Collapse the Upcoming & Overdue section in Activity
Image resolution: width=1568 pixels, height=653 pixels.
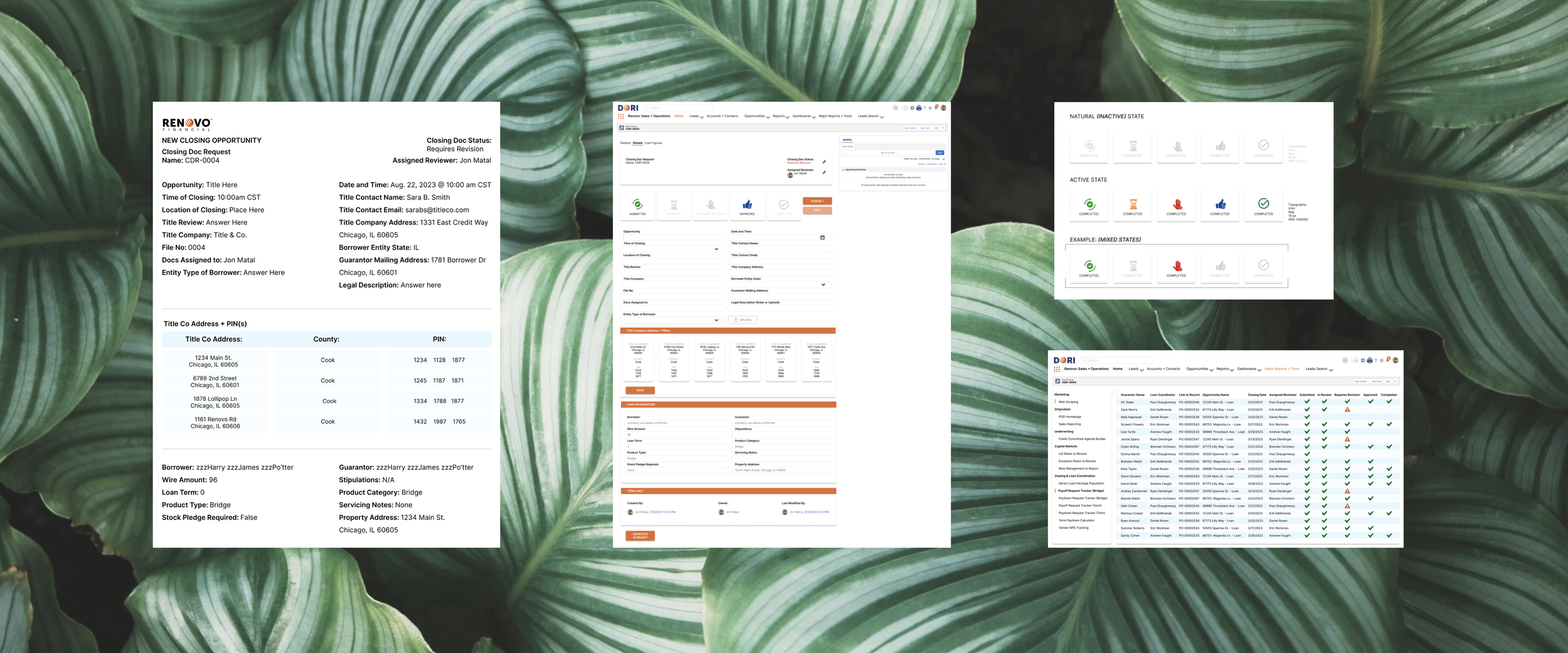844,169
